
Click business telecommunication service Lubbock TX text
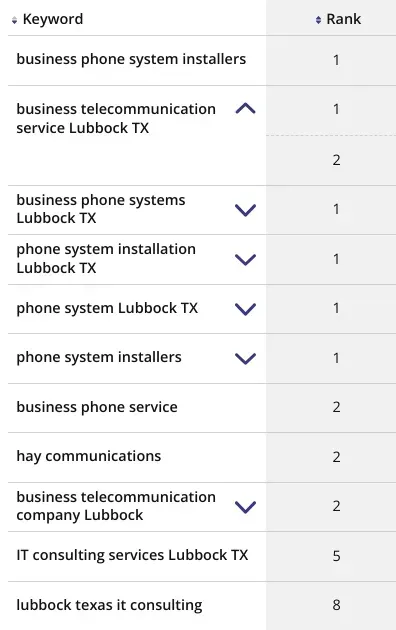(x=116, y=119)
